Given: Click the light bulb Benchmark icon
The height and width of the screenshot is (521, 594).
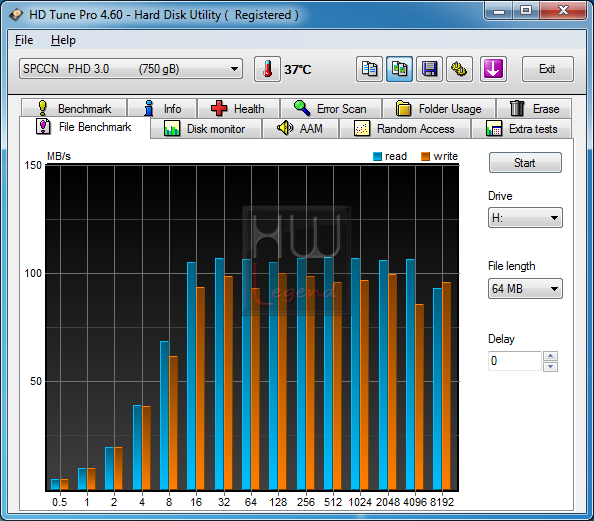Looking at the screenshot, I should 43,108.
